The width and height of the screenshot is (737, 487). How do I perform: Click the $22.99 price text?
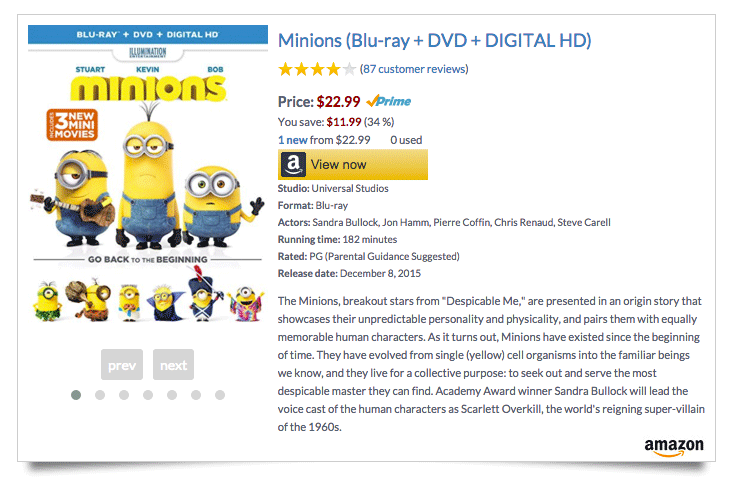point(338,101)
